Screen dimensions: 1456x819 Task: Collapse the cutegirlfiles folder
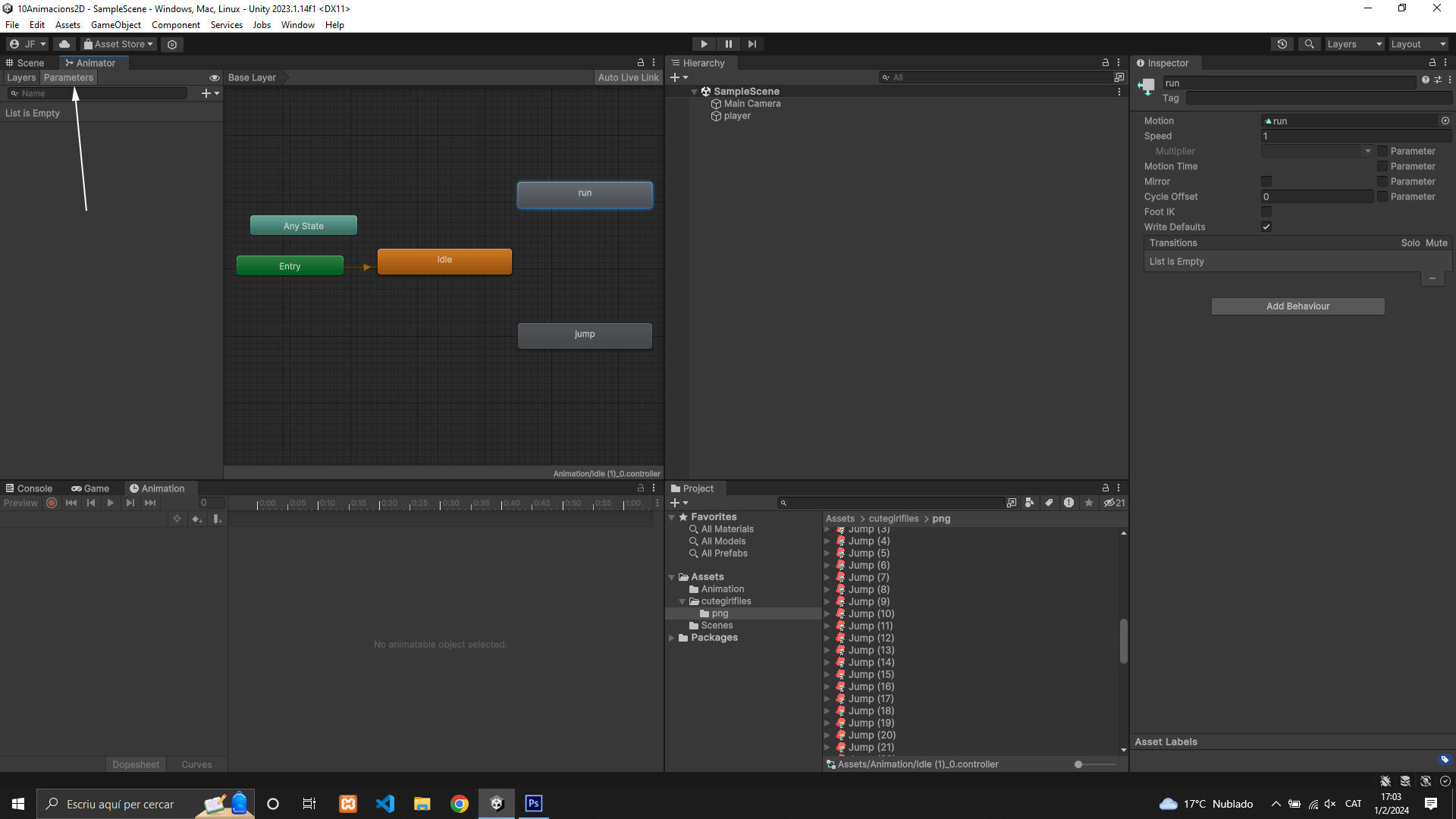point(682,601)
